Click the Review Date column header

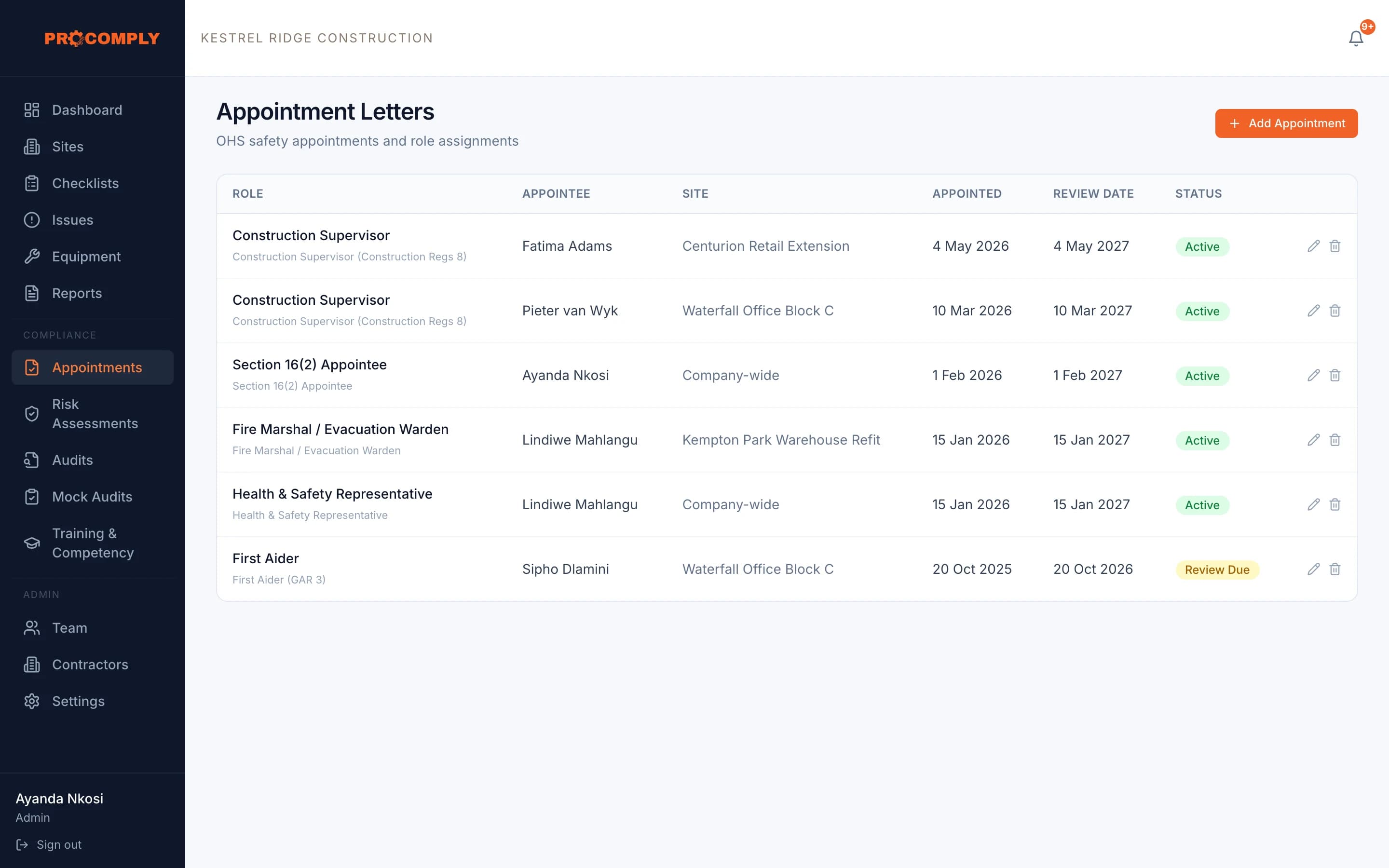pos(1093,194)
